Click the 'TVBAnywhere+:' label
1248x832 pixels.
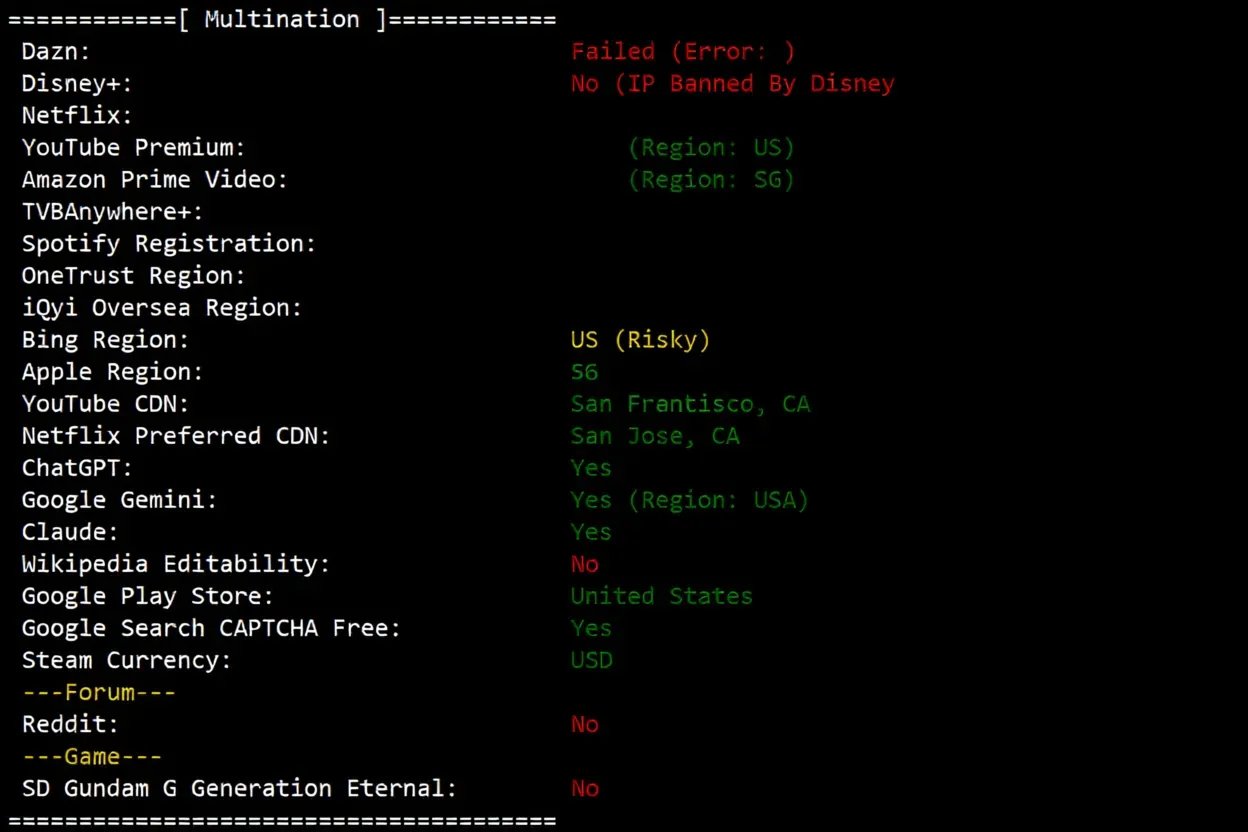[x=113, y=211]
